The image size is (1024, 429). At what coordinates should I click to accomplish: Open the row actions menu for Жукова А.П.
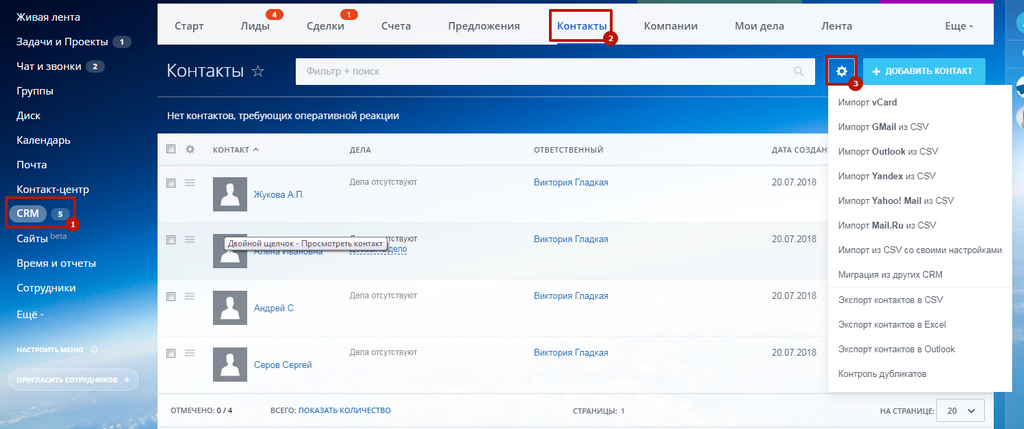(190, 183)
